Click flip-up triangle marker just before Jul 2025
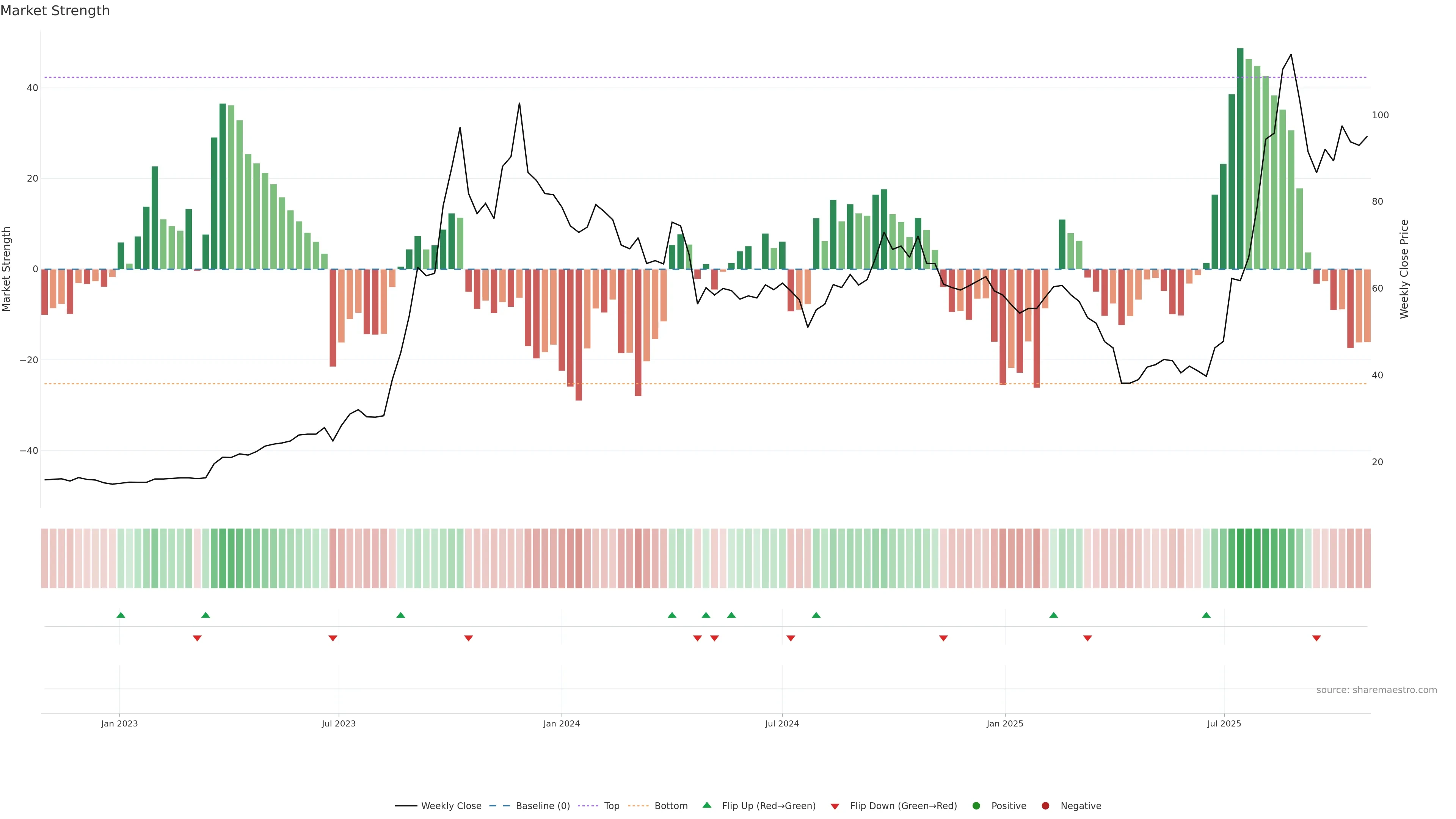Image resolution: width=1456 pixels, height=819 pixels. click(1206, 615)
